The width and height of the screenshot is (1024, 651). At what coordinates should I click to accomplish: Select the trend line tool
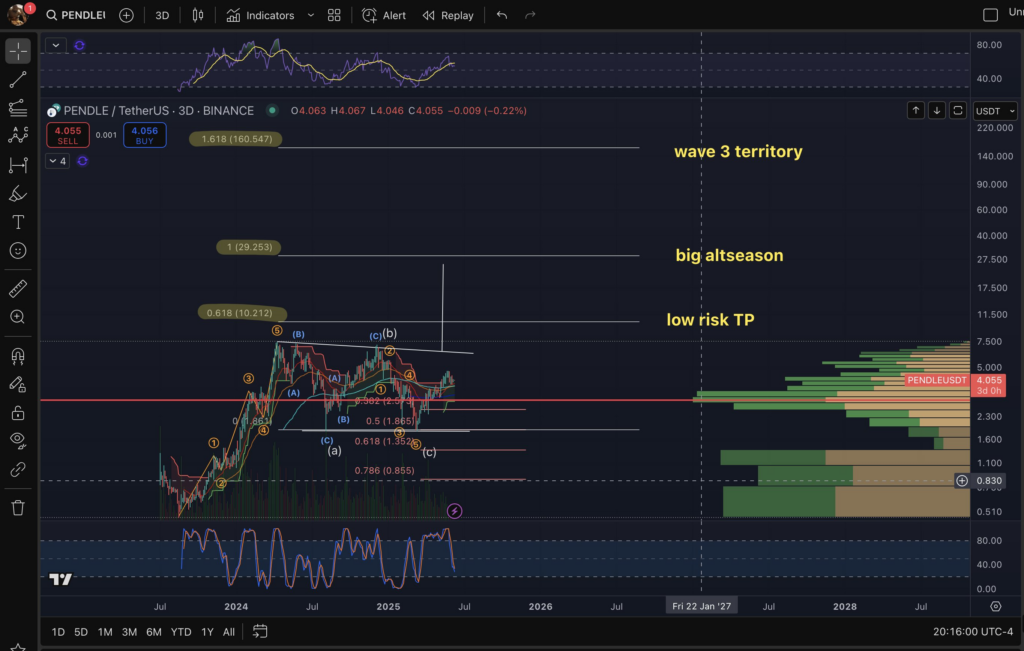pos(18,80)
